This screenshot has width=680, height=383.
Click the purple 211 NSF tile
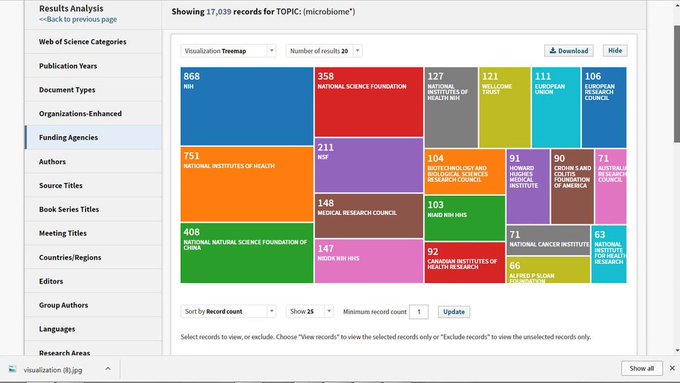point(369,165)
